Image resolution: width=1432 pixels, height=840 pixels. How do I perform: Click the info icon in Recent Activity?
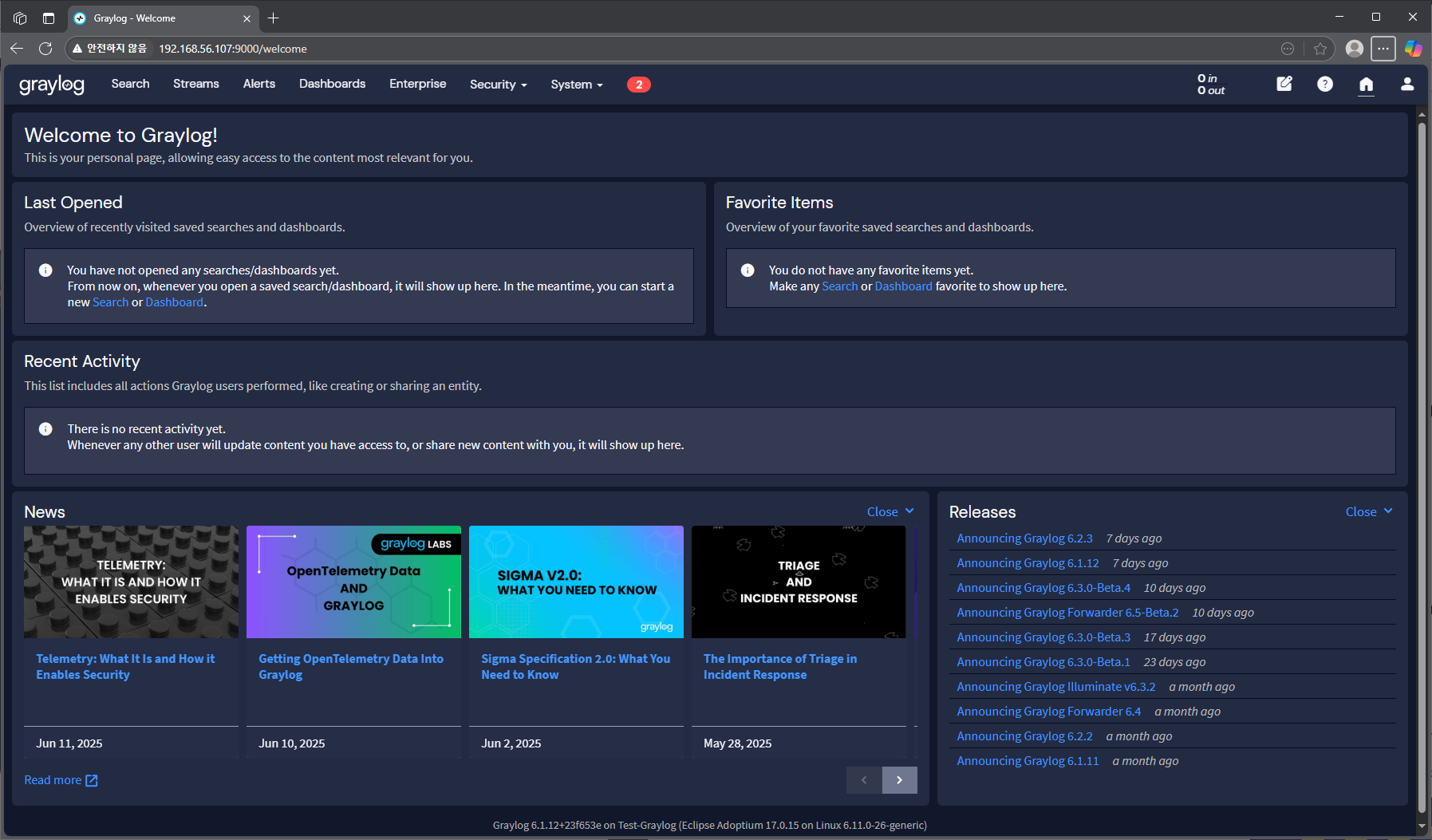pyautogui.click(x=45, y=429)
